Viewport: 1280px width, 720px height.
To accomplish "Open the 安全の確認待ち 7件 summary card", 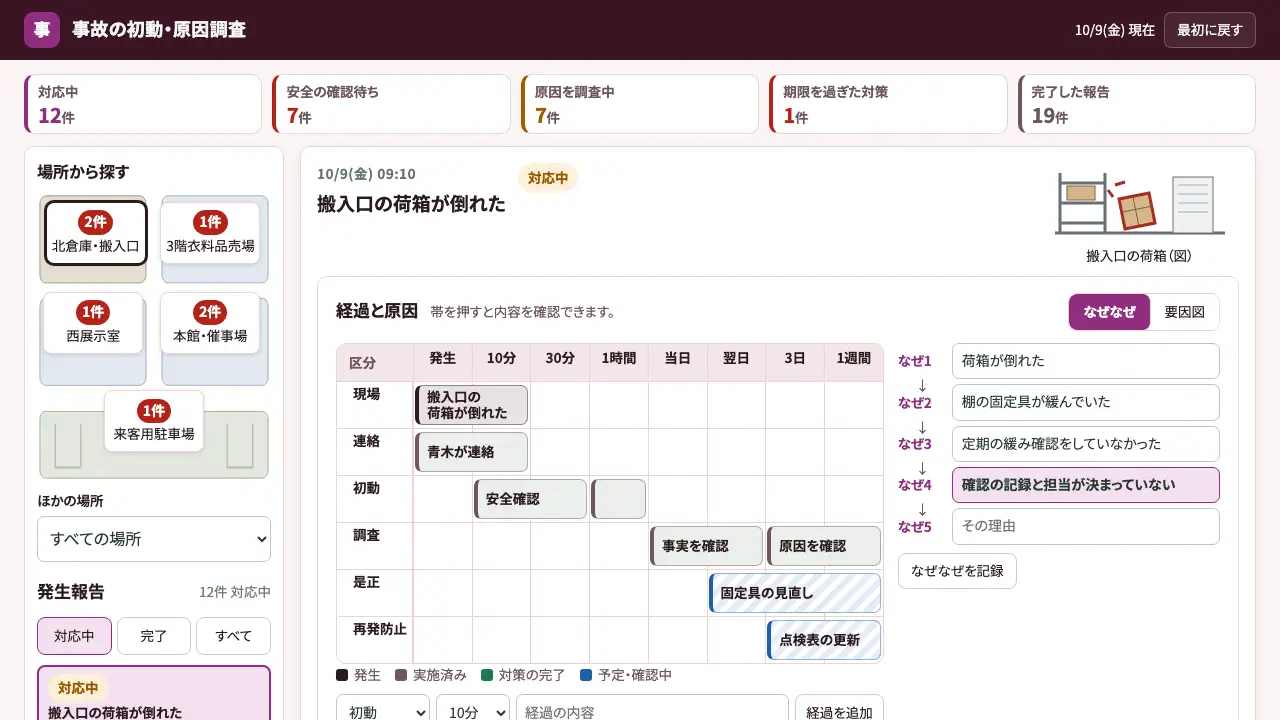I will tap(391, 104).
